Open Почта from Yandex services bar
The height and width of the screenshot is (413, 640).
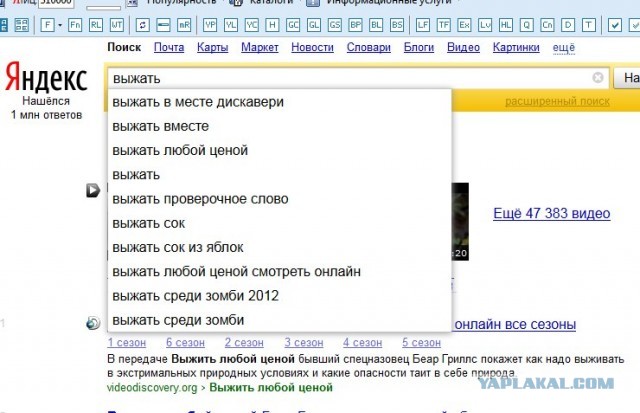pos(169,47)
